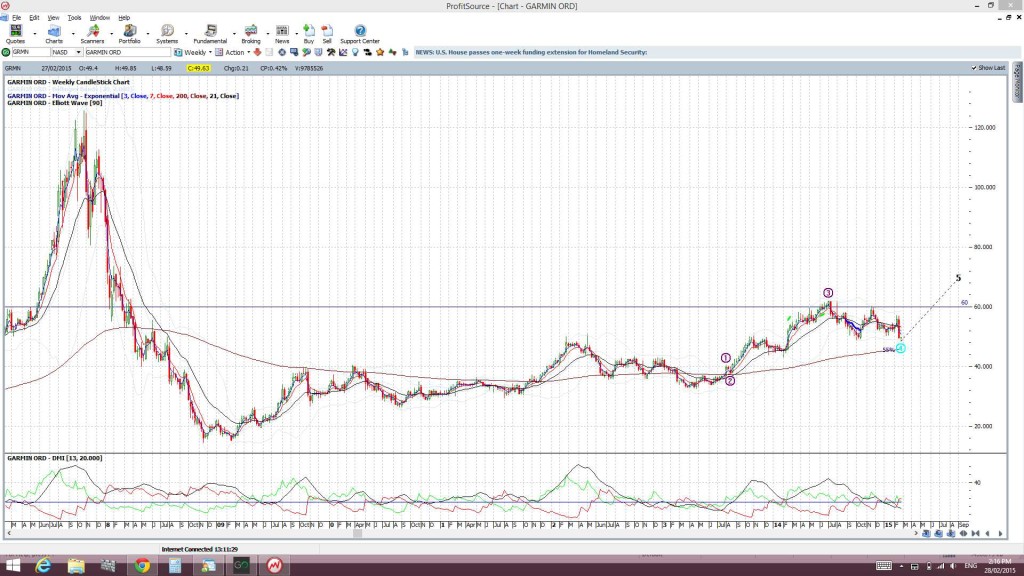Click the black double-arrows toolbar icon
Image resolution: width=1024 pixels, height=576 pixels.
click(367, 52)
